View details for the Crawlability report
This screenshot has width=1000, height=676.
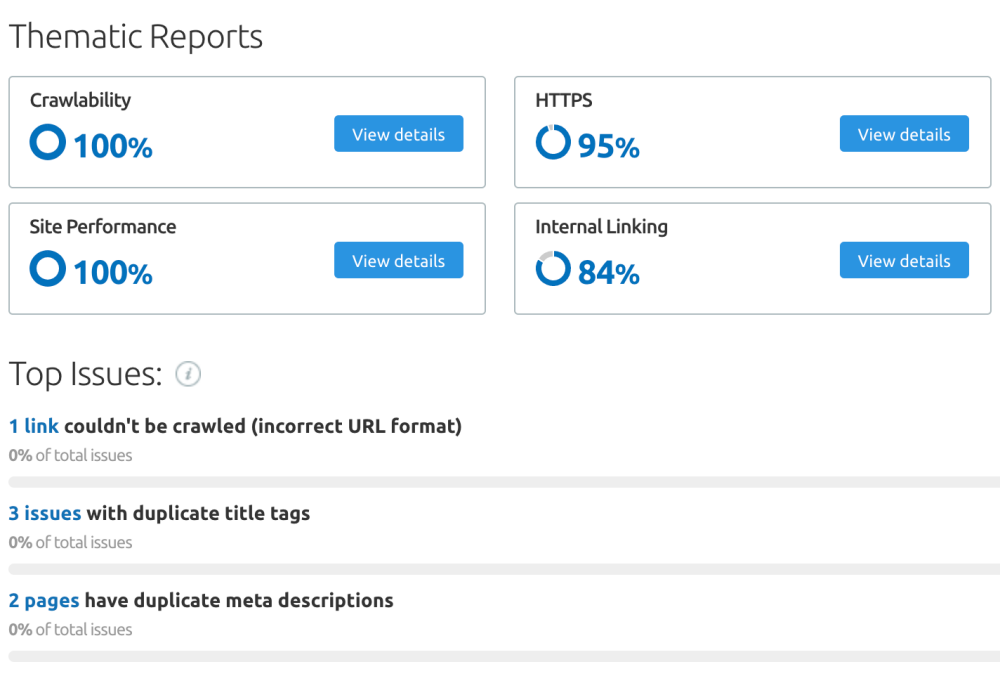click(x=398, y=134)
